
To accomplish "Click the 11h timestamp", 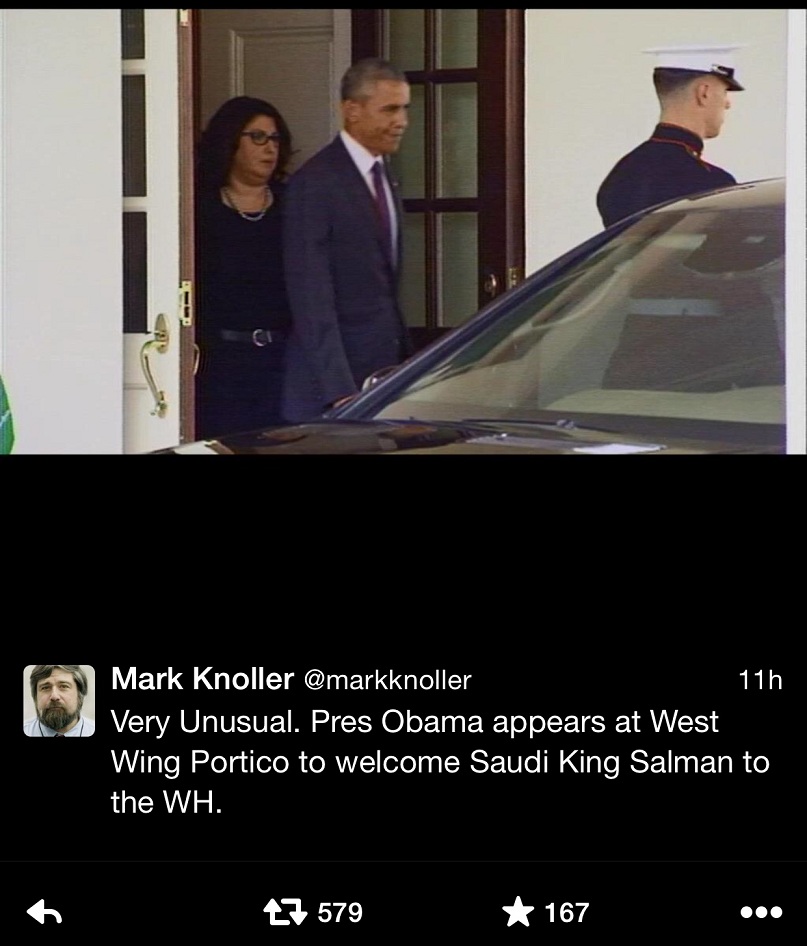I will click(x=760, y=680).
